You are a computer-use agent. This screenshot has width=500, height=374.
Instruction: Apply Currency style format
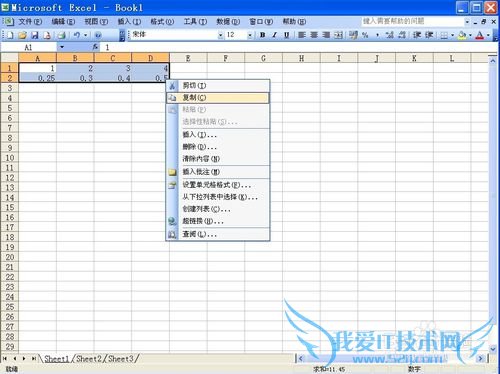click(x=353, y=35)
